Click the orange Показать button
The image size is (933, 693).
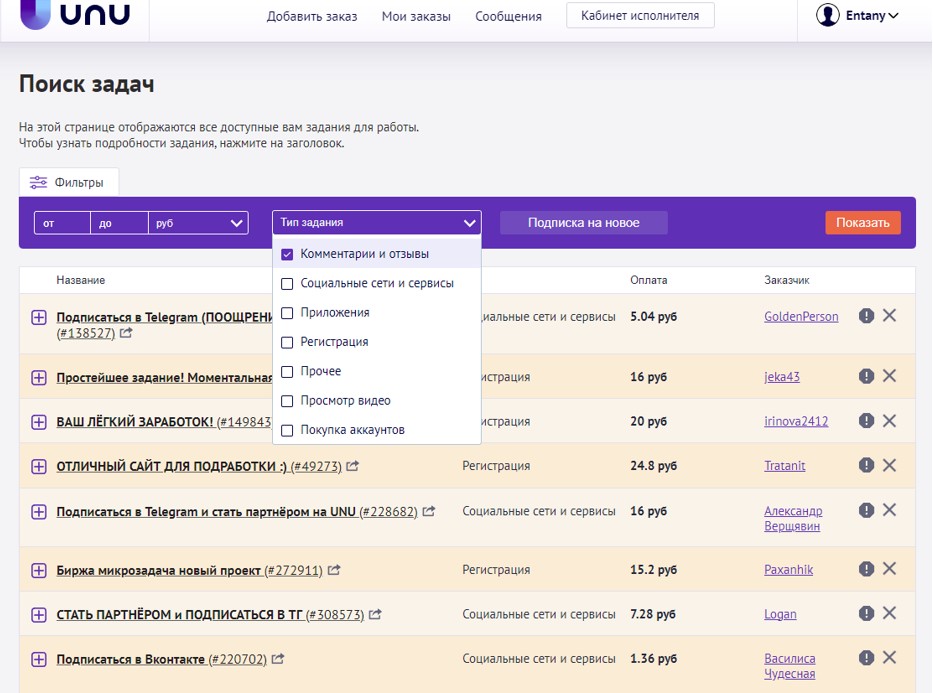point(862,222)
